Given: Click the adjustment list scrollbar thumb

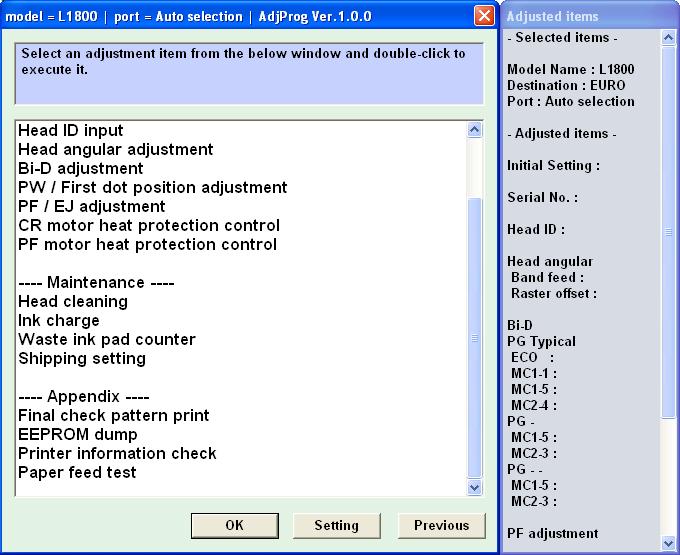Looking at the screenshot, I should (x=474, y=338).
